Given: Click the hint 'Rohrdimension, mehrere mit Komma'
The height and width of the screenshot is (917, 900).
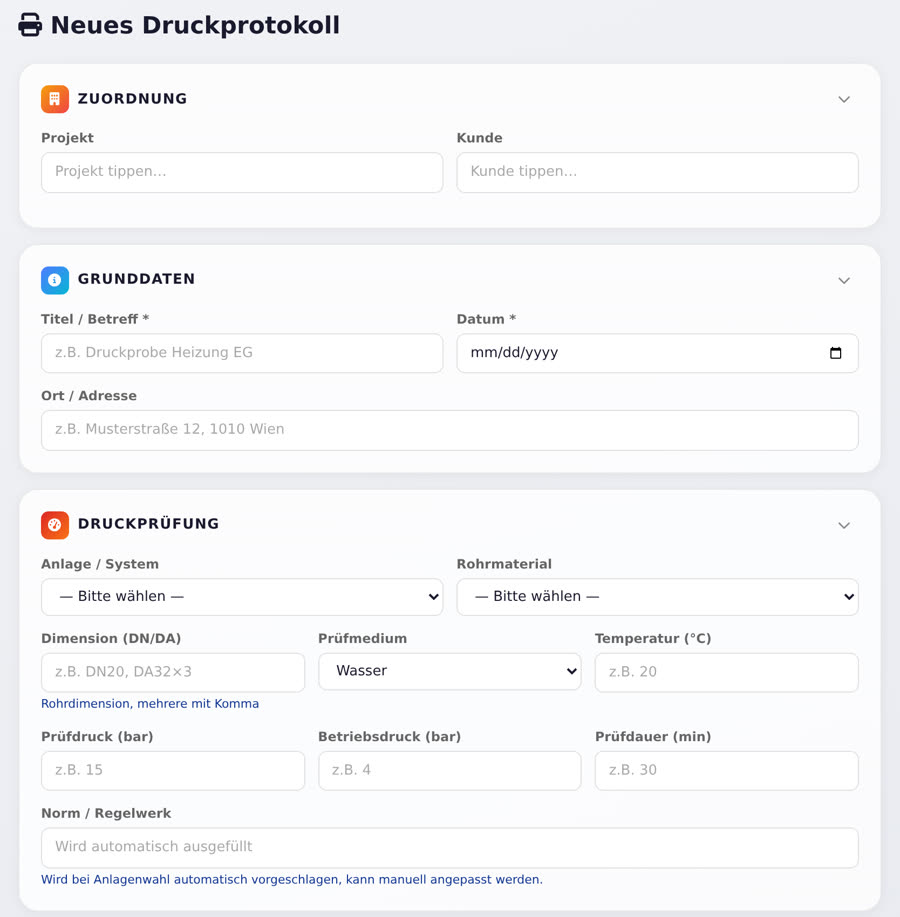Looking at the screenshot, I should (x=150, y=704).
